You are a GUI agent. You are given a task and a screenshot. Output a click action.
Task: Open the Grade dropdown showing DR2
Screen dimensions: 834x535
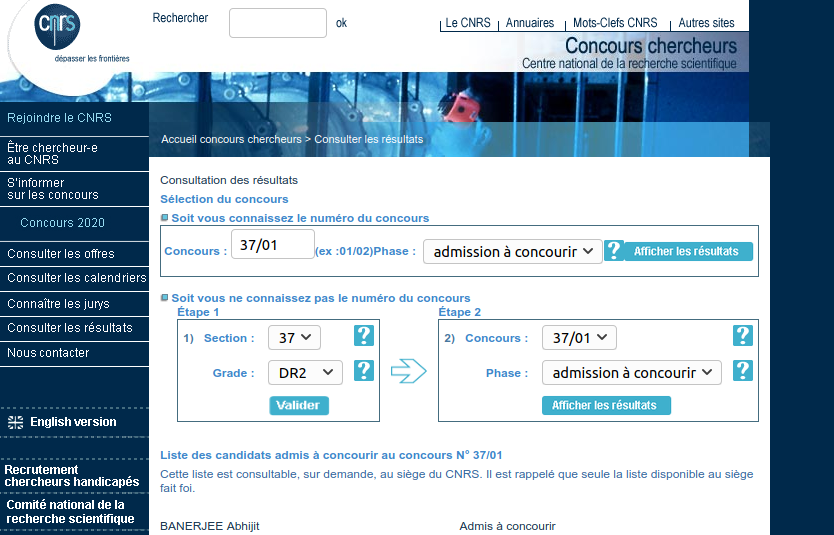[305, 373]
